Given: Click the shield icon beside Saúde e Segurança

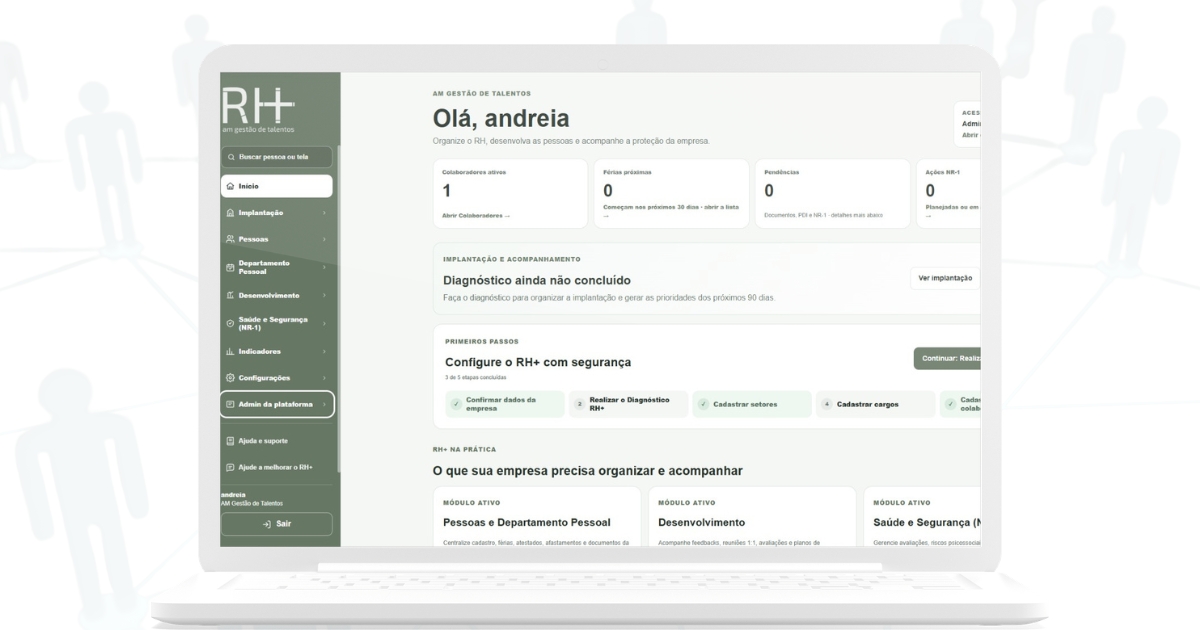Looking at the screenshot, I should click(231, 323).
